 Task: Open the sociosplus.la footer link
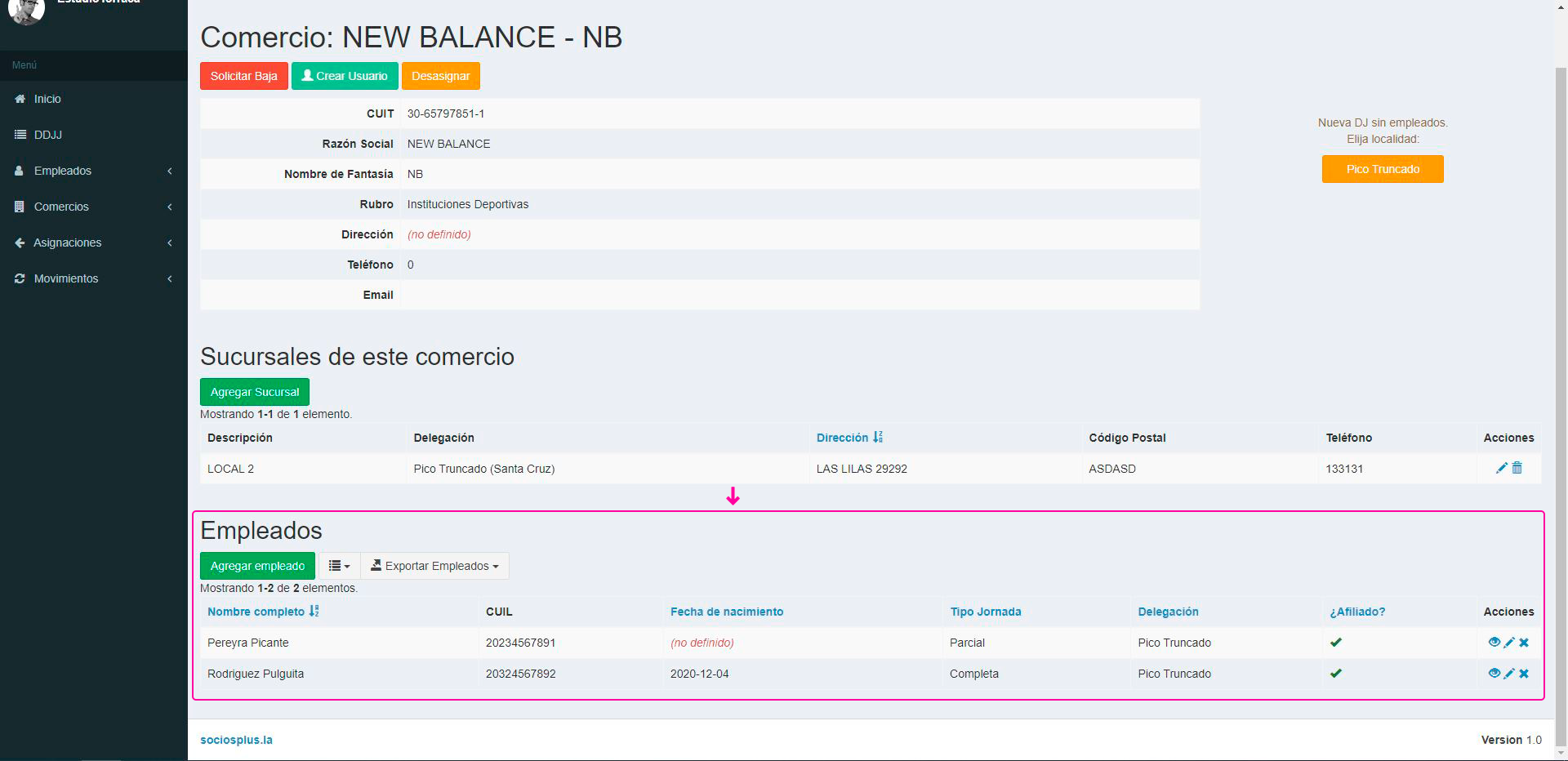click(237, 740)
